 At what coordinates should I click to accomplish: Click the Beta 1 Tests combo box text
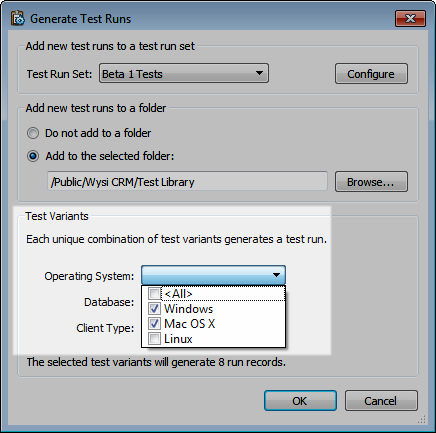point(132,74)
